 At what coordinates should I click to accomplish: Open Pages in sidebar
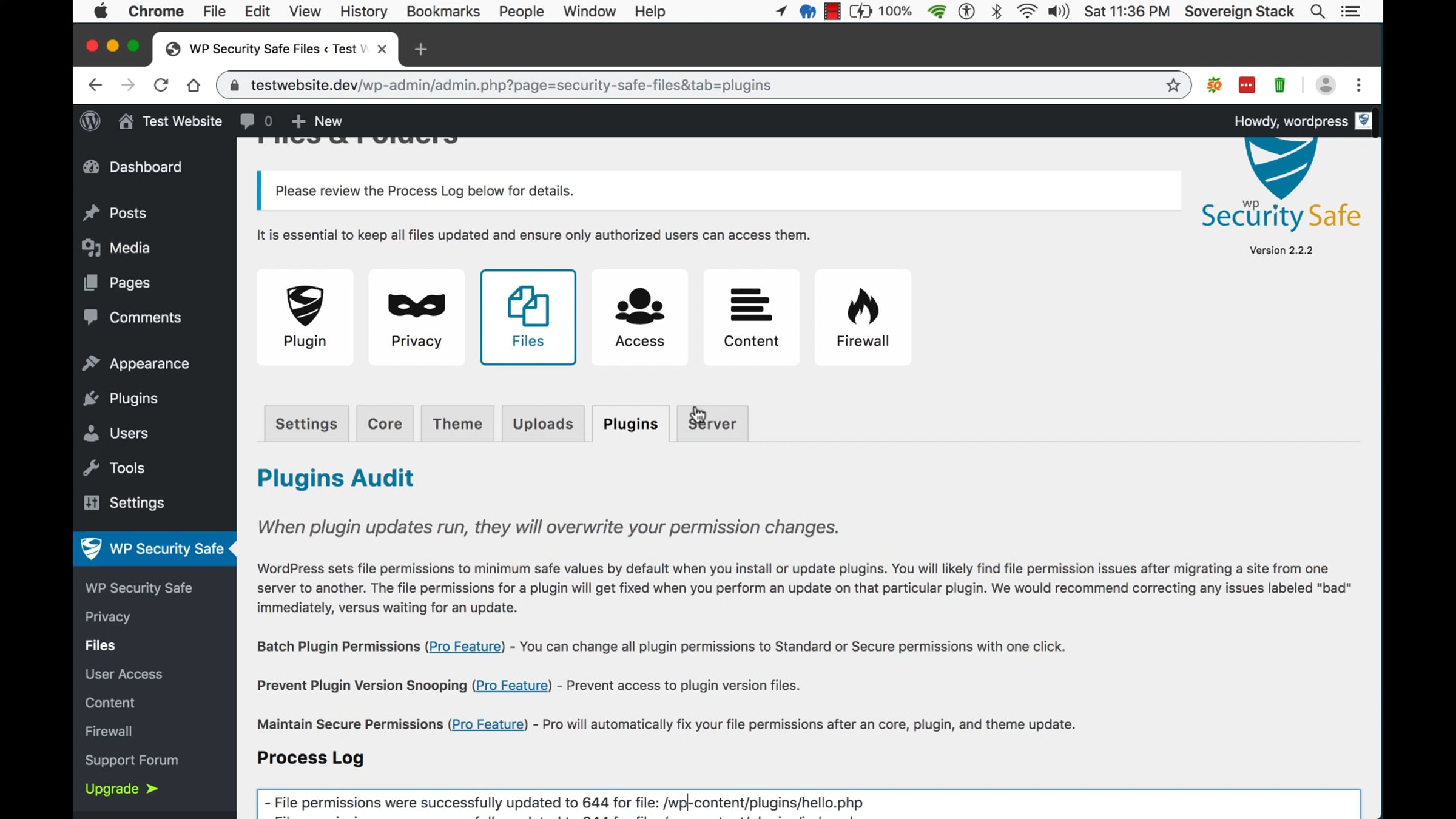click(x=155, y=282)
